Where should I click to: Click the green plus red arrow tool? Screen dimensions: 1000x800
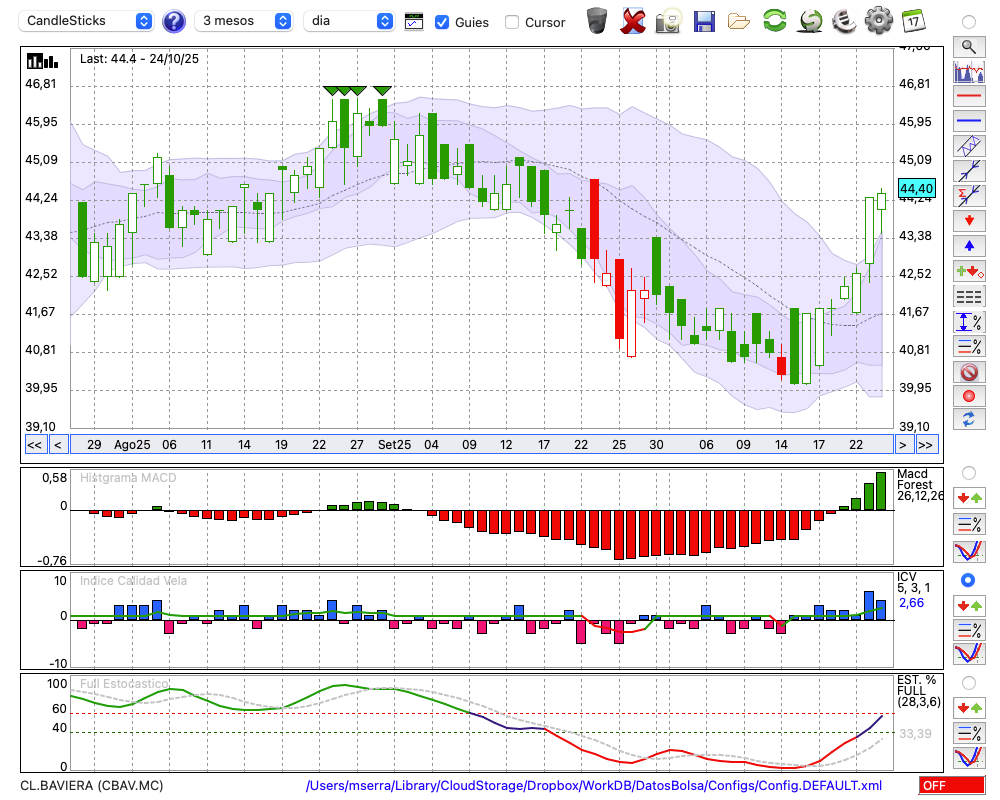(x=969, y=271)
